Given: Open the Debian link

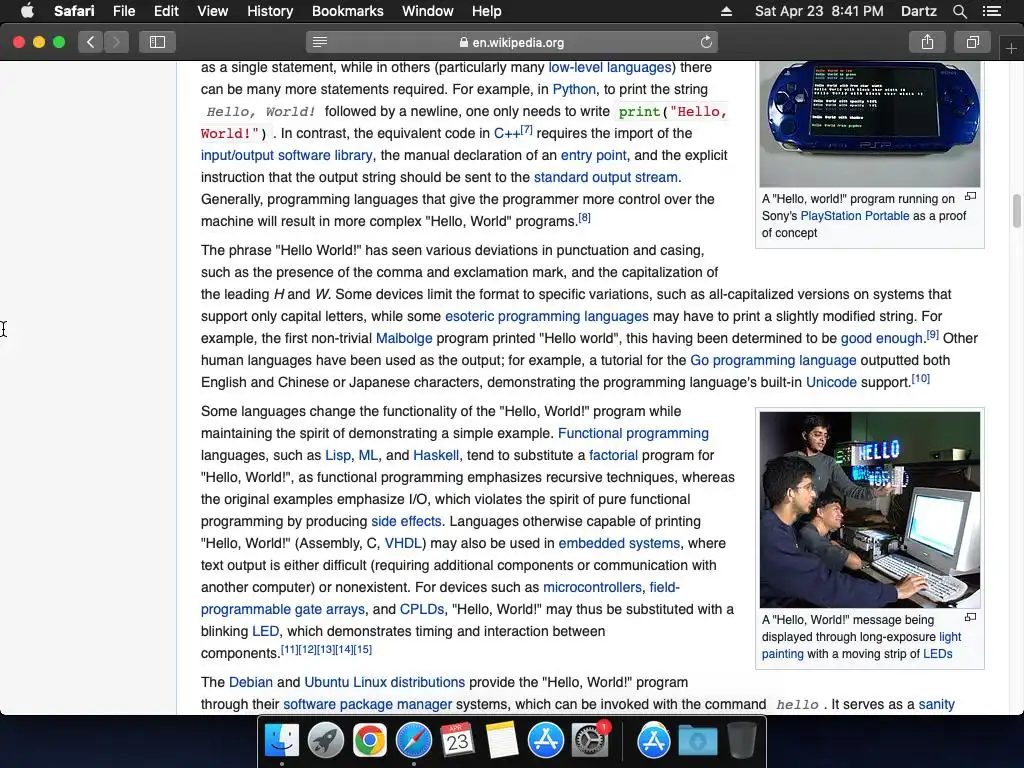Looking at the screenshot, I should (x=251, y=682).
